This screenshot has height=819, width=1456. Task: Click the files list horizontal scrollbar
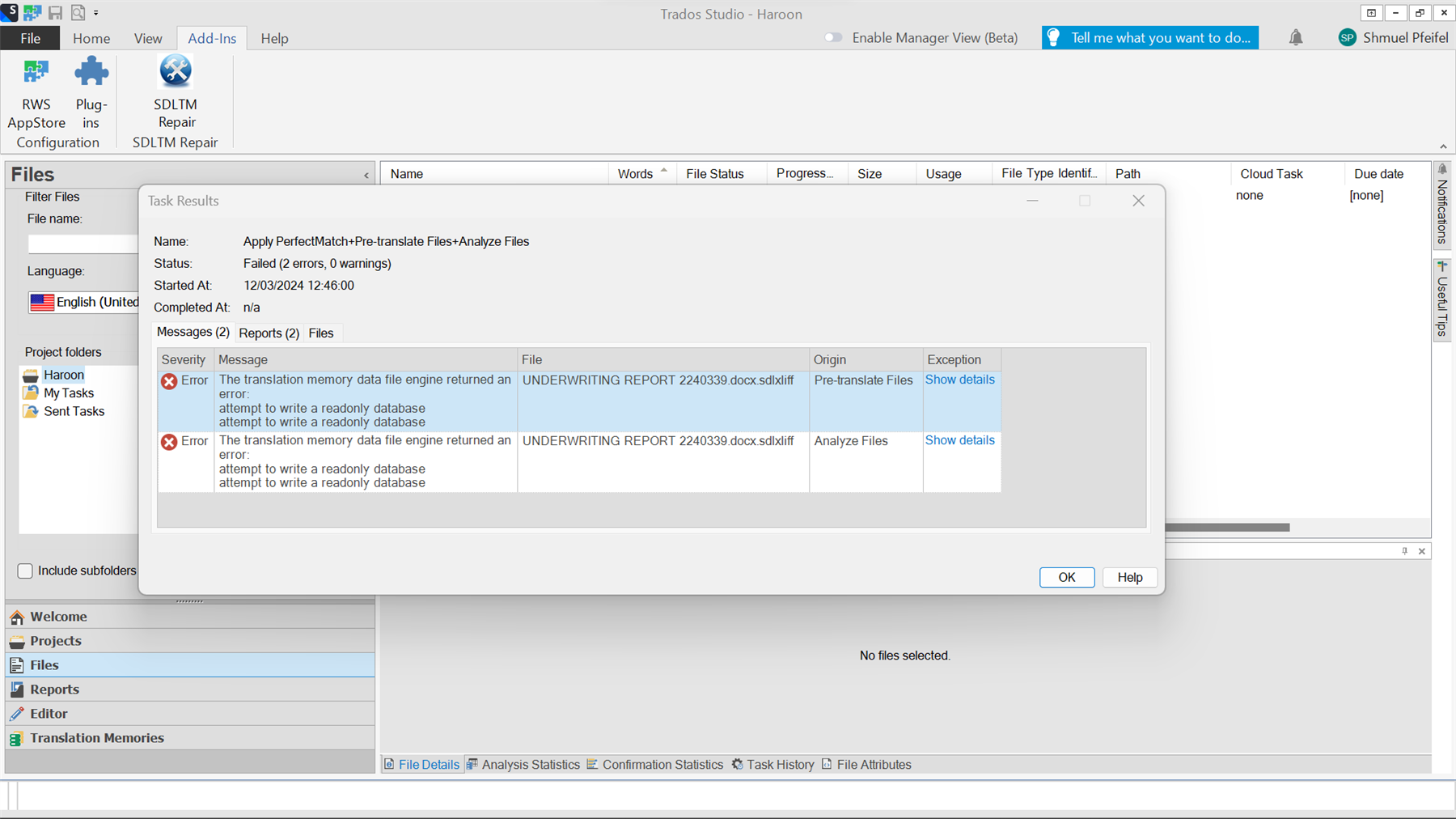point(1227,528)
